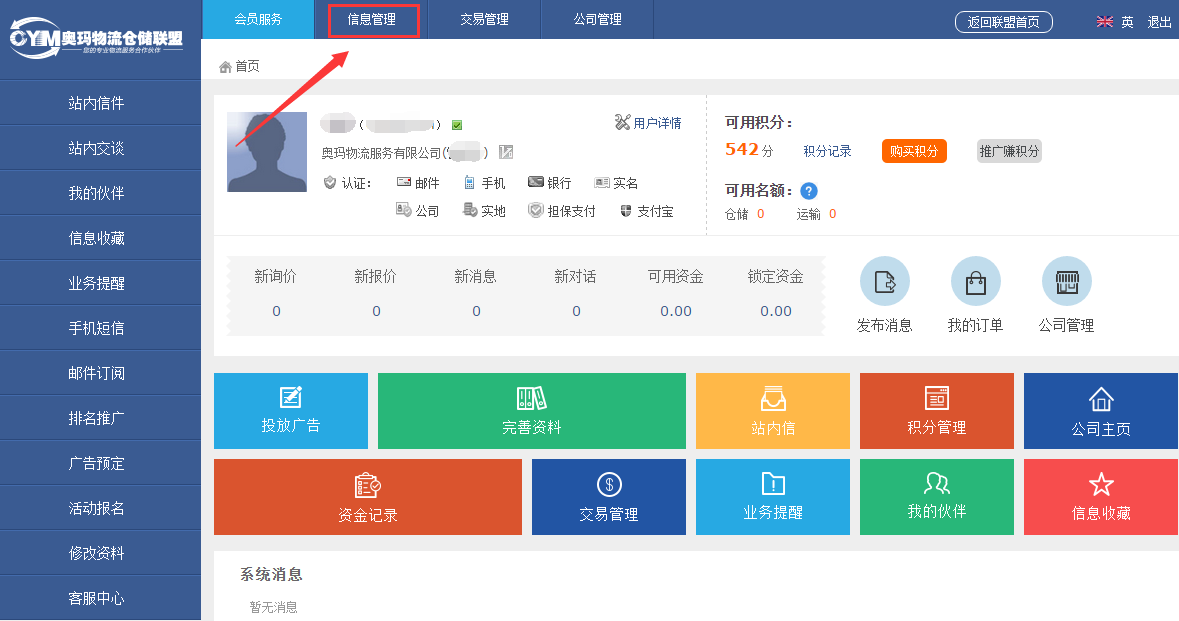1179x621 pixels.
Task: Click the 积分管理 tile
Action: (x=937, y=411)
